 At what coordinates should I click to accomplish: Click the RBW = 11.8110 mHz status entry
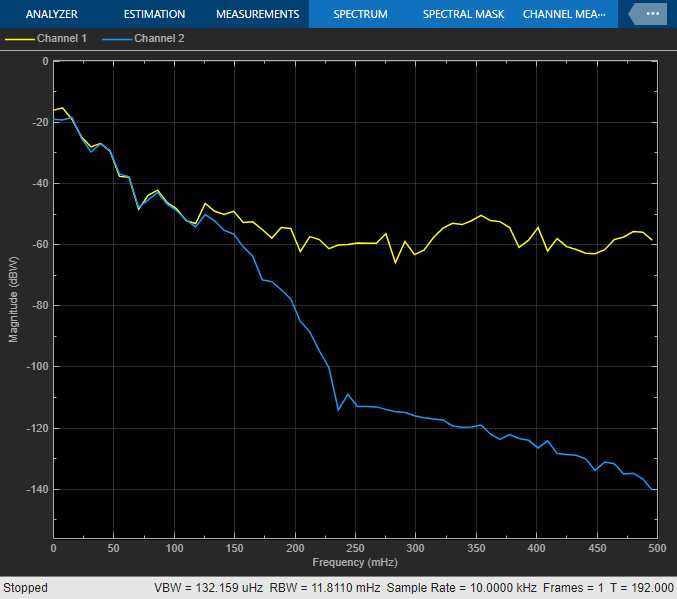[325, 588]
